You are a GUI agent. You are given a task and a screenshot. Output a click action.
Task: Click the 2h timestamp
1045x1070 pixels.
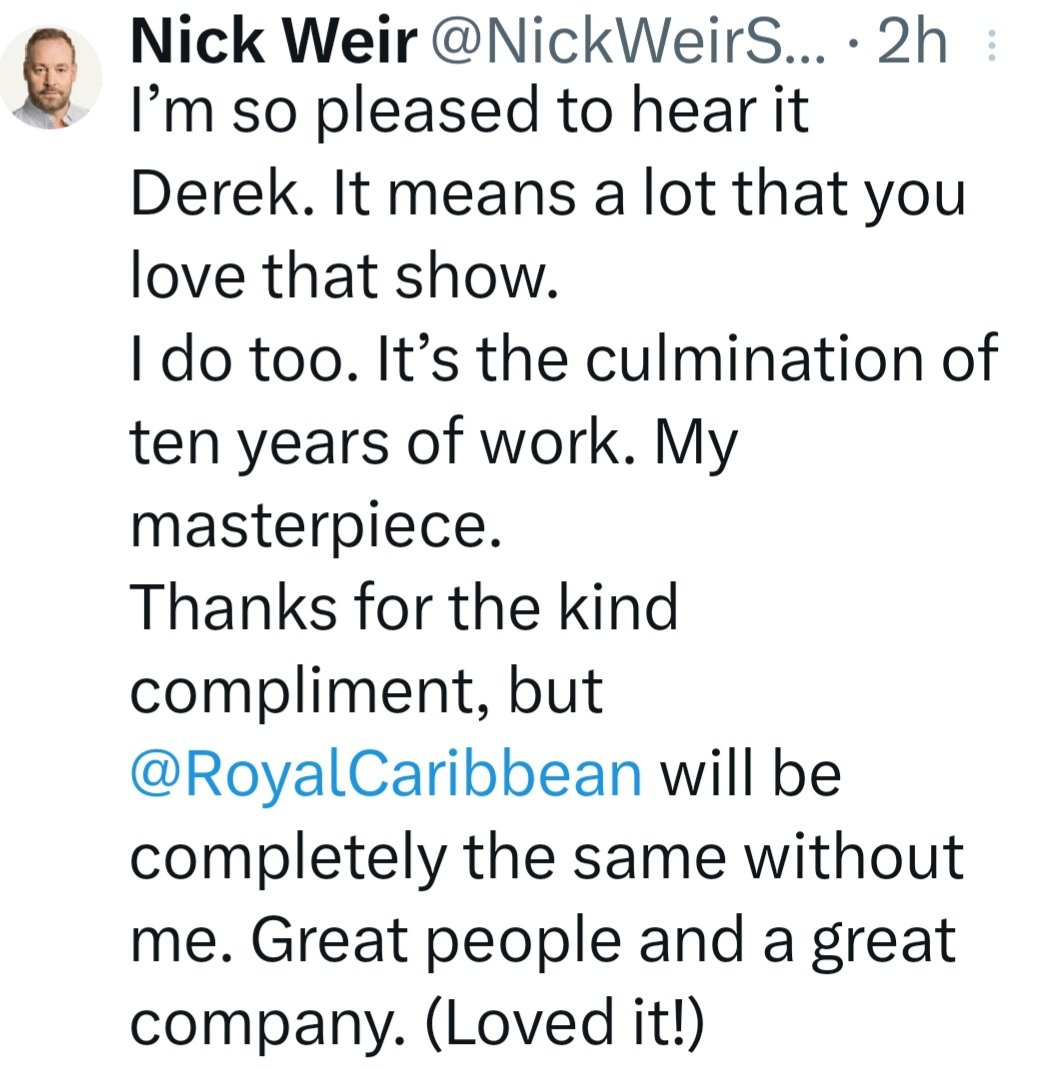[912, 43]
